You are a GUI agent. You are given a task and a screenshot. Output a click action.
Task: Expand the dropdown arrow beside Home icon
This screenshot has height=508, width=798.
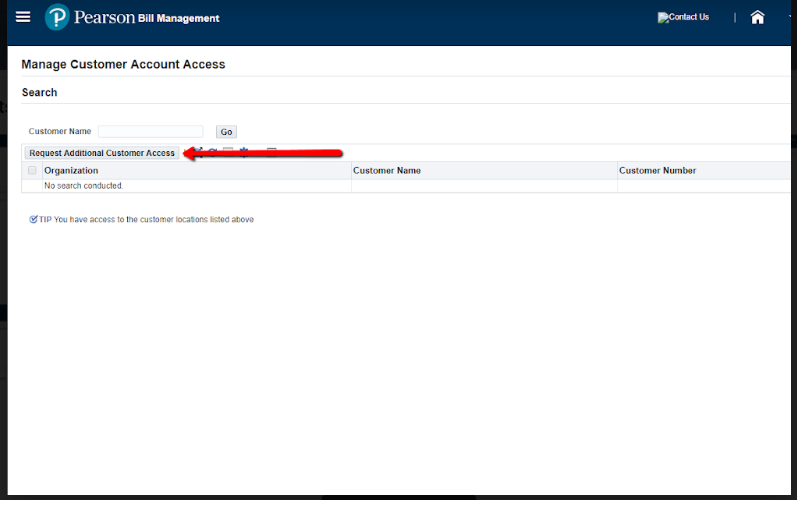790,17
